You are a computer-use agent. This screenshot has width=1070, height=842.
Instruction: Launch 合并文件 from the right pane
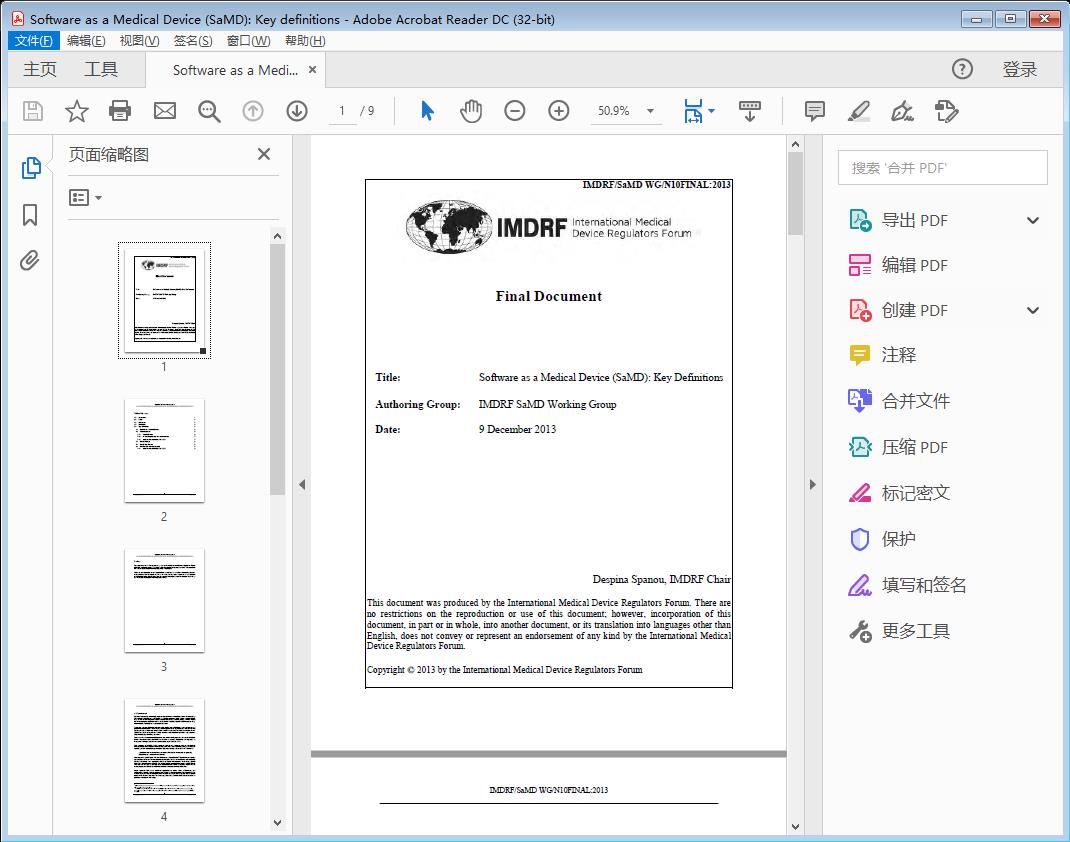[917, 400]
